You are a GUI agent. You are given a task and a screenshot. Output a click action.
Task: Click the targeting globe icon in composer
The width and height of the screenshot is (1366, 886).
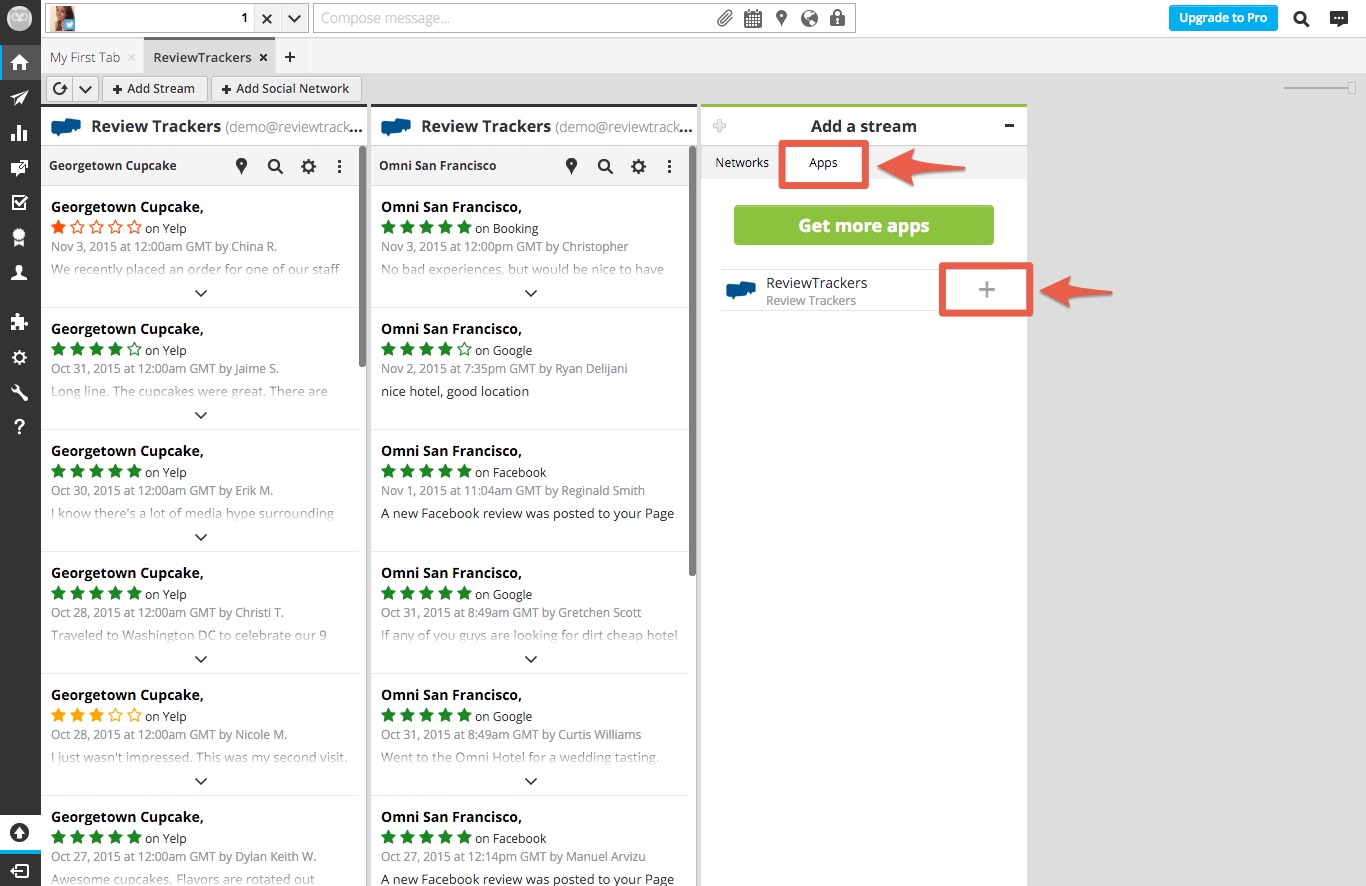pyautogui.click(x=809, y=18)
